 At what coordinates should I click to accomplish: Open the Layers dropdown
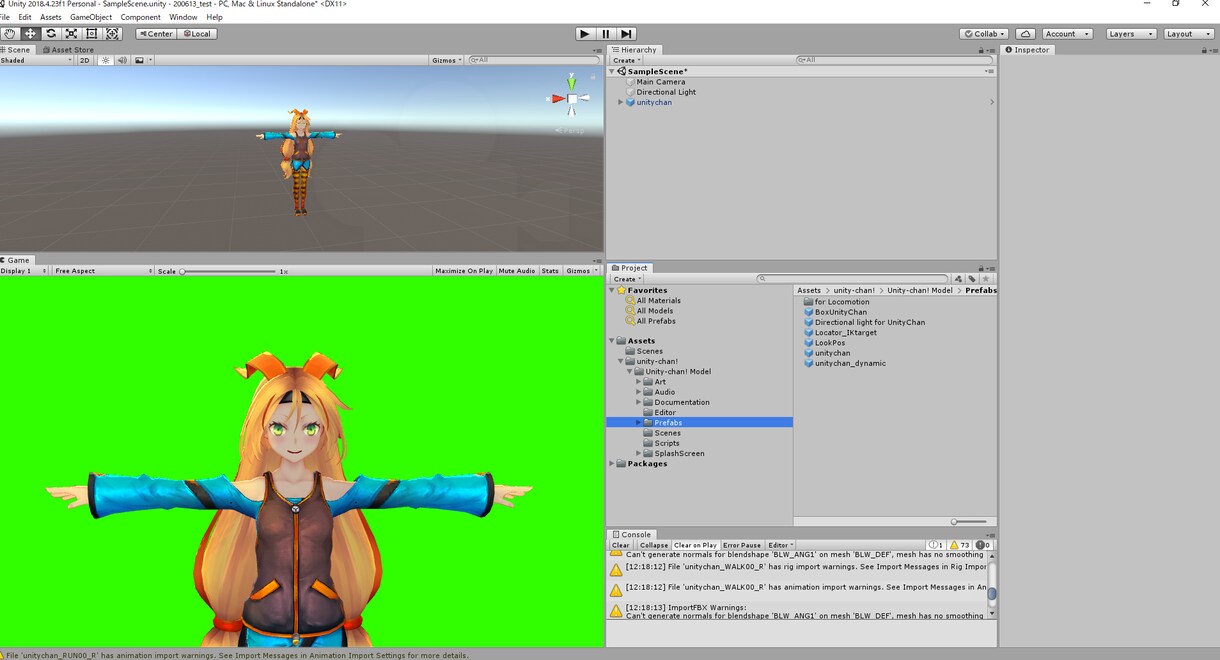pos(1131,34)
